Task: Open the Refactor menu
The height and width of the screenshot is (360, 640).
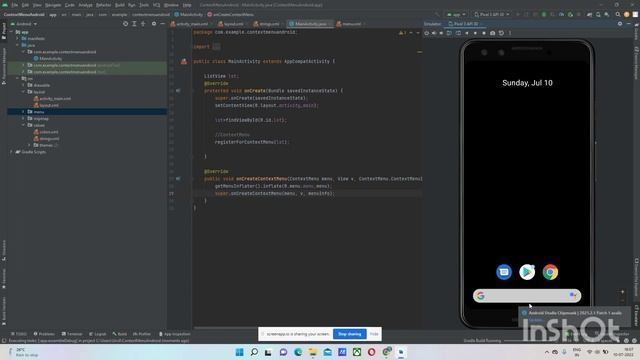Action: coord(103,5)
